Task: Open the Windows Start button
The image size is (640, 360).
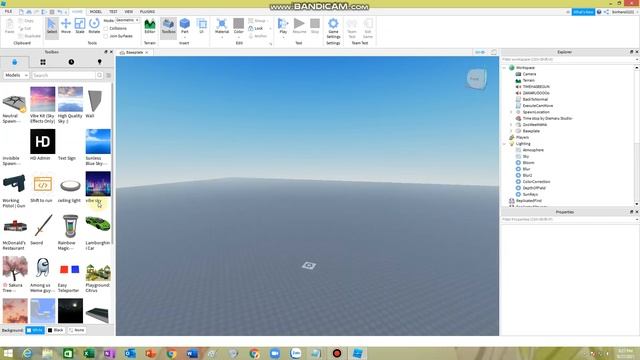Action: coord(8,353)
